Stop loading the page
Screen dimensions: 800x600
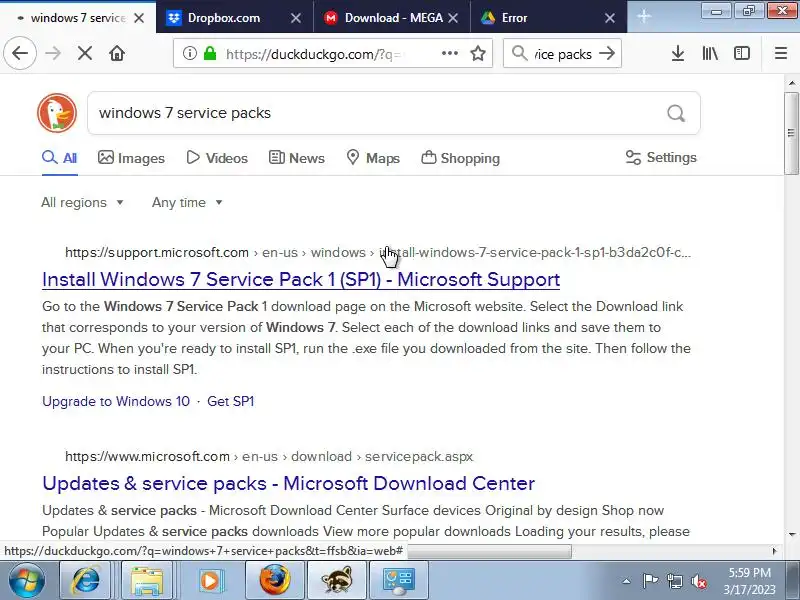tap(85, 53)
